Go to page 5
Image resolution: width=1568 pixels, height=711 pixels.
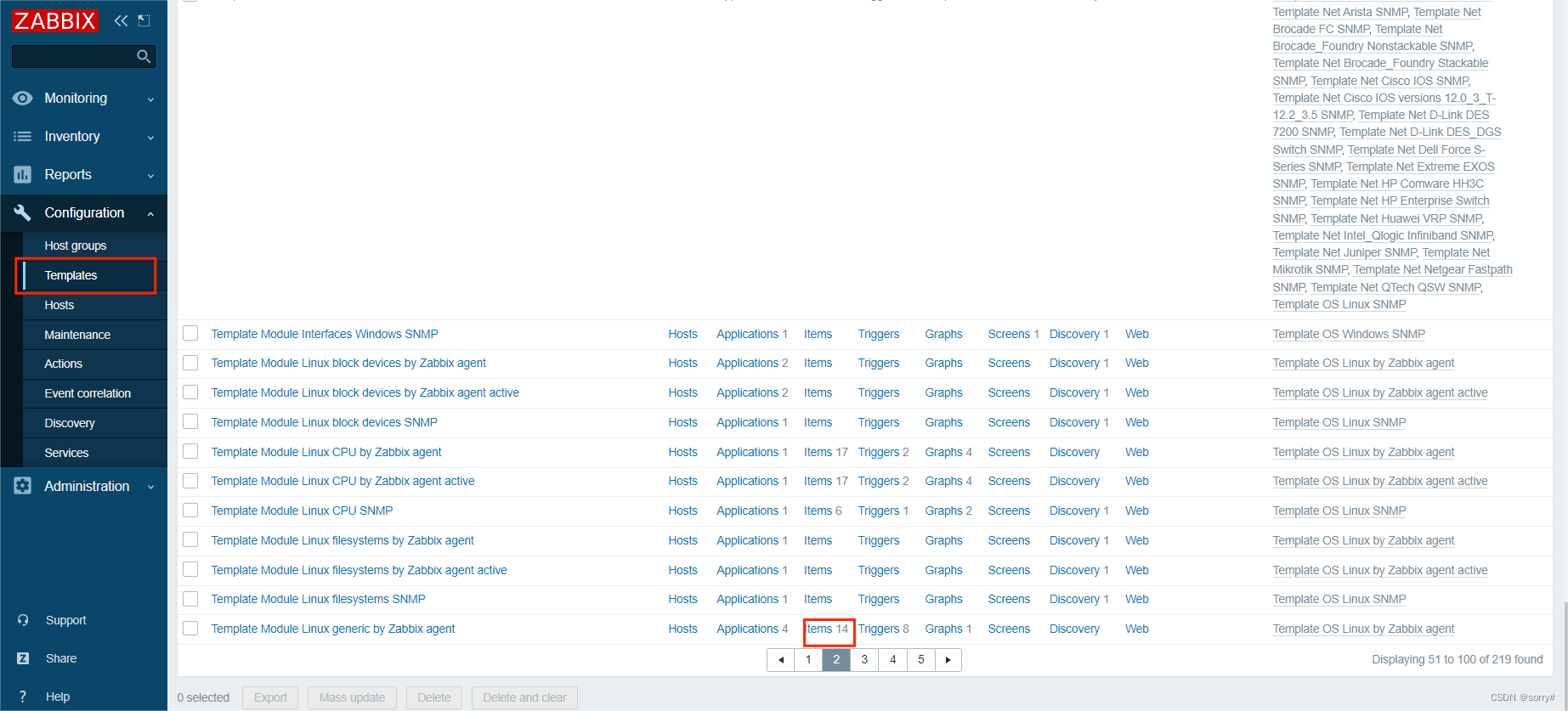click(920, 660)
